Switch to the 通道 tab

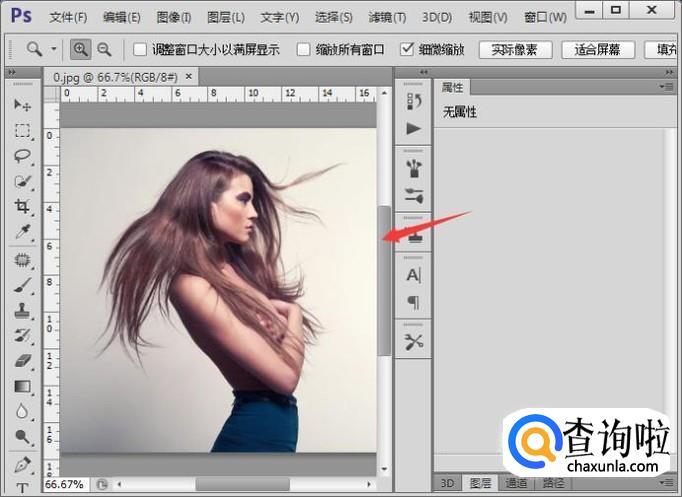pyautogui.click(x=516, y=483)
